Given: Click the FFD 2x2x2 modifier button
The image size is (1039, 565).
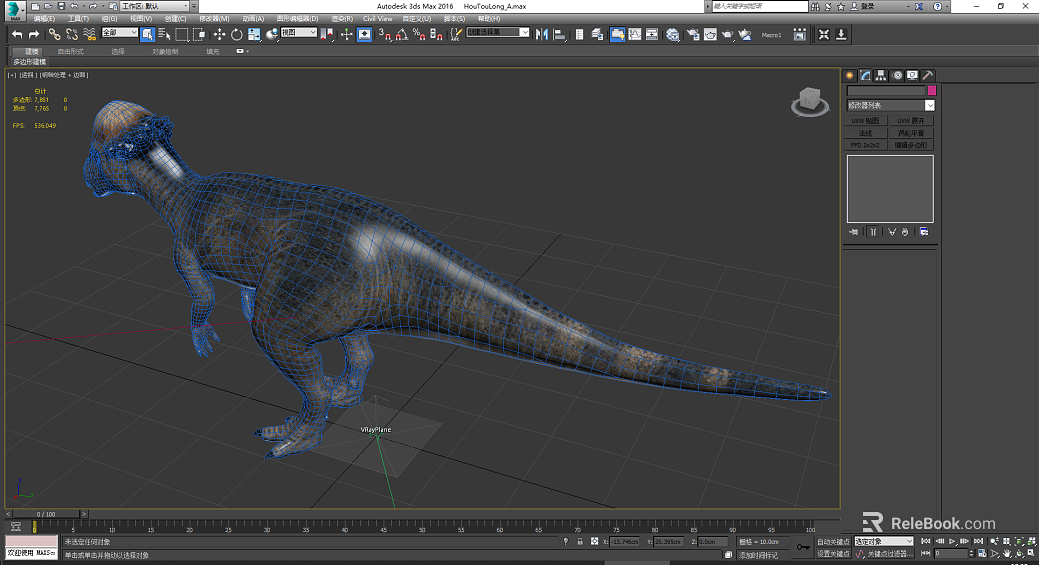Looking at the screenshot, I should (x=865, y=144).
